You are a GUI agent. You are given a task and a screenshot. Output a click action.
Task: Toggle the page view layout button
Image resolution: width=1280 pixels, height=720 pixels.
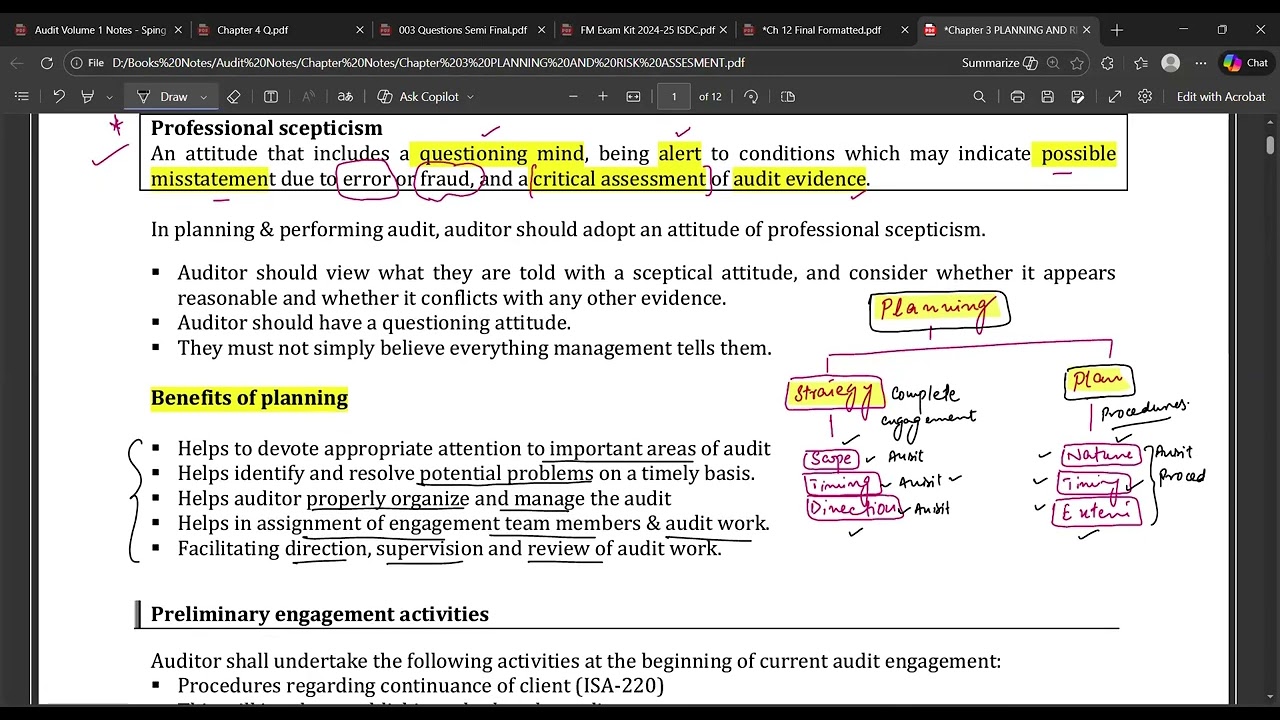(788, 96)
